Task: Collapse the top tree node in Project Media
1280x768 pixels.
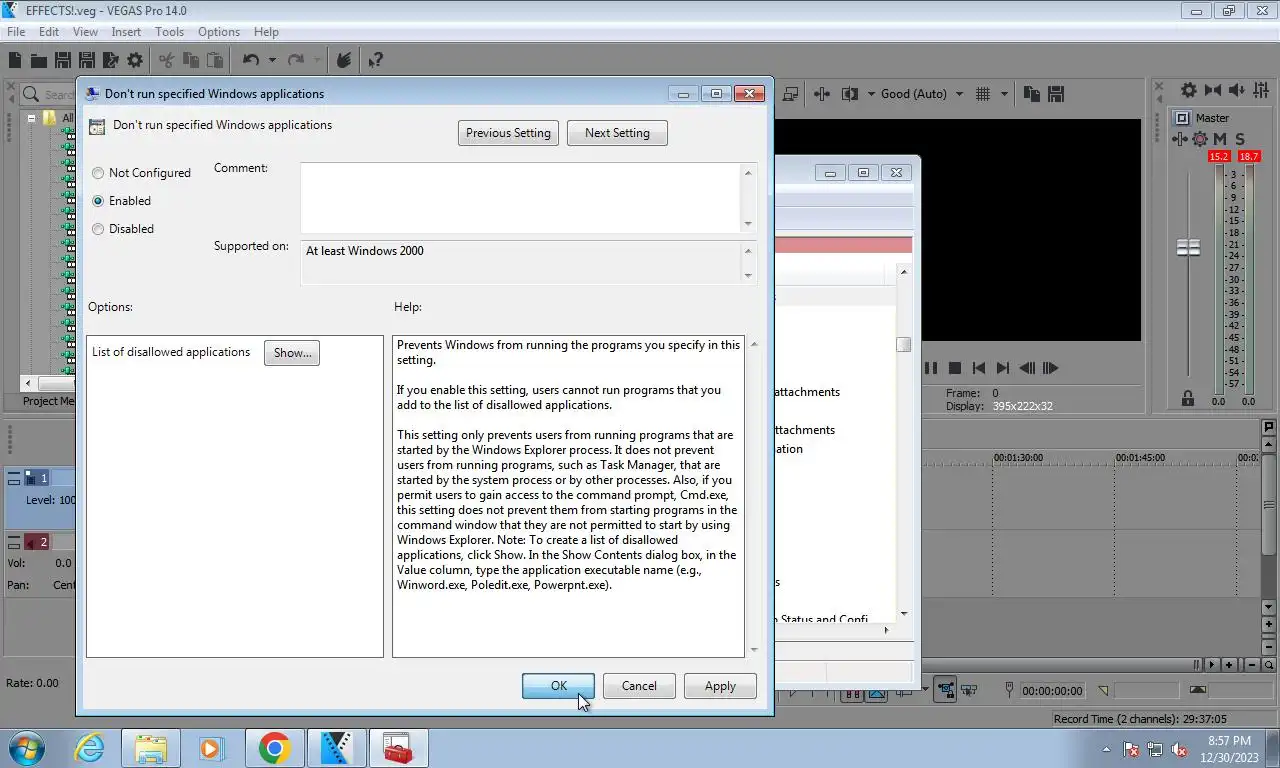Action: tap(31, 118)
